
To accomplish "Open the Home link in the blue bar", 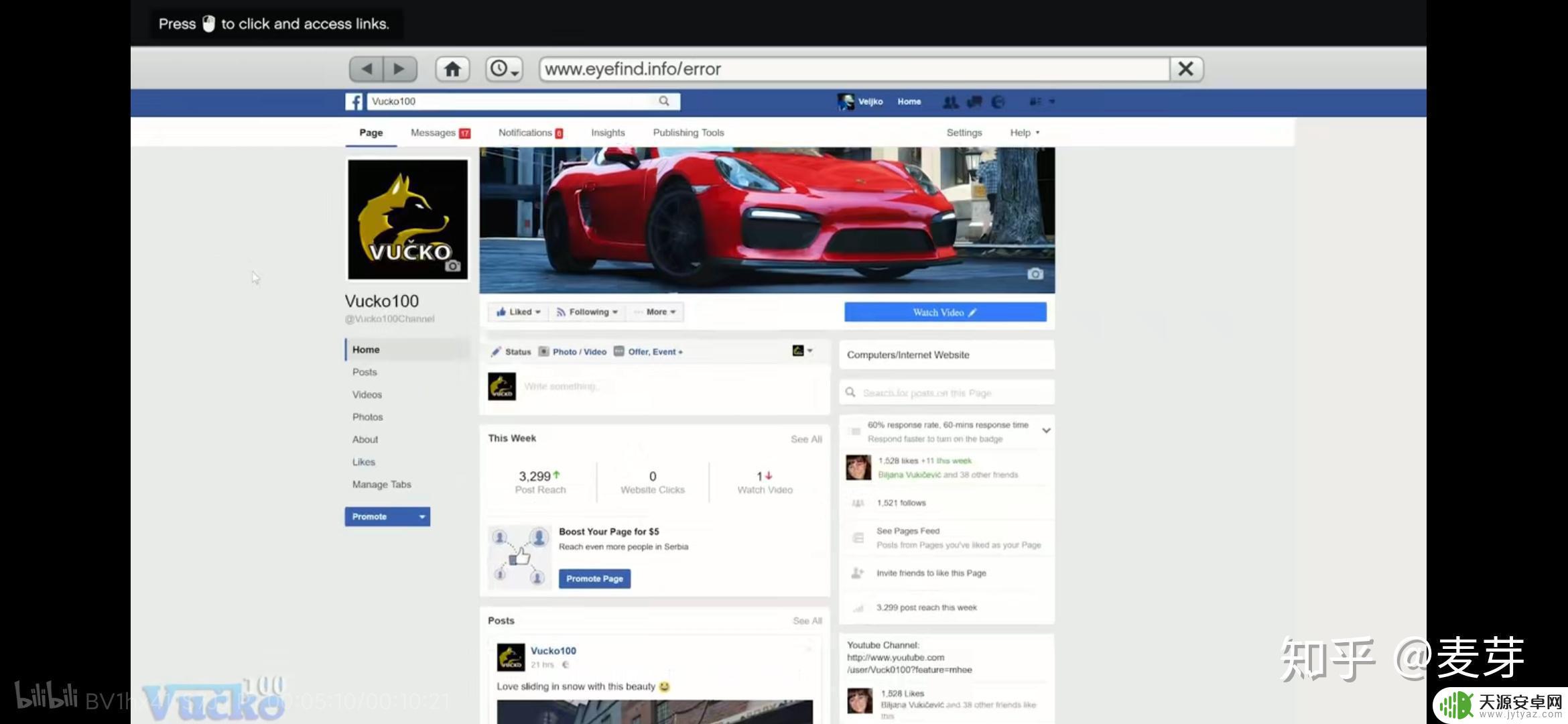I will (x=909, y=102).
